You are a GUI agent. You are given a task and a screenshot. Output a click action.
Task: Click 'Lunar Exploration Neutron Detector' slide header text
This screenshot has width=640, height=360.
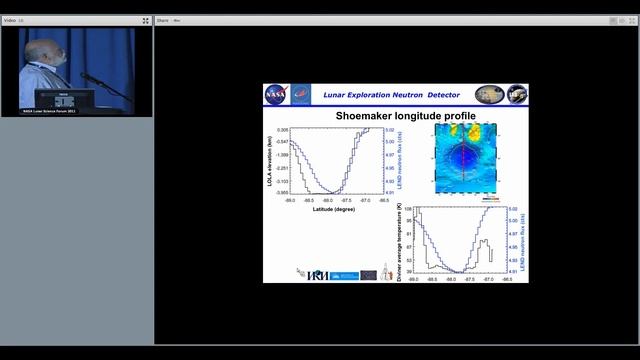391,95
